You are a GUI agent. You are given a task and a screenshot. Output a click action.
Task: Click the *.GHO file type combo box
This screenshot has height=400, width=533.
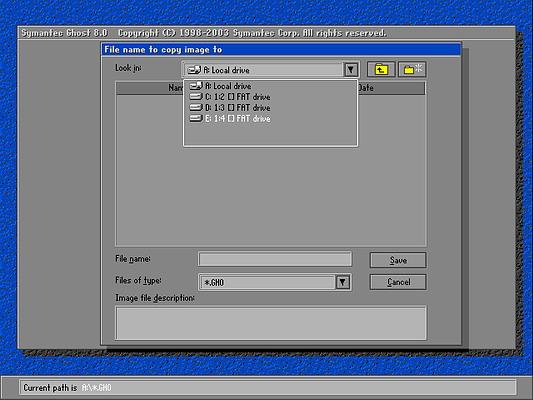point(275,282)
